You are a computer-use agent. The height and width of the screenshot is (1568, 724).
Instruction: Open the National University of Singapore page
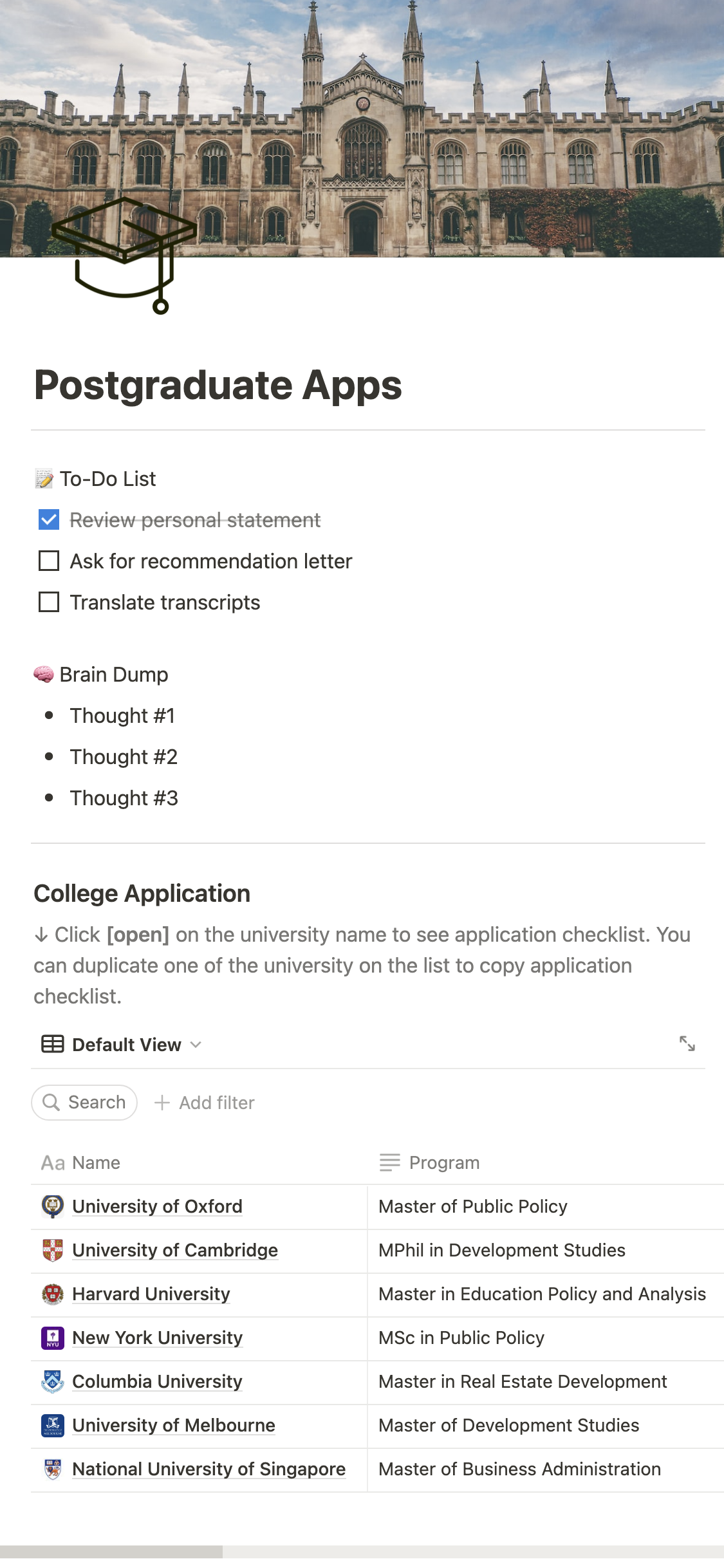(x=209, y=1469)
